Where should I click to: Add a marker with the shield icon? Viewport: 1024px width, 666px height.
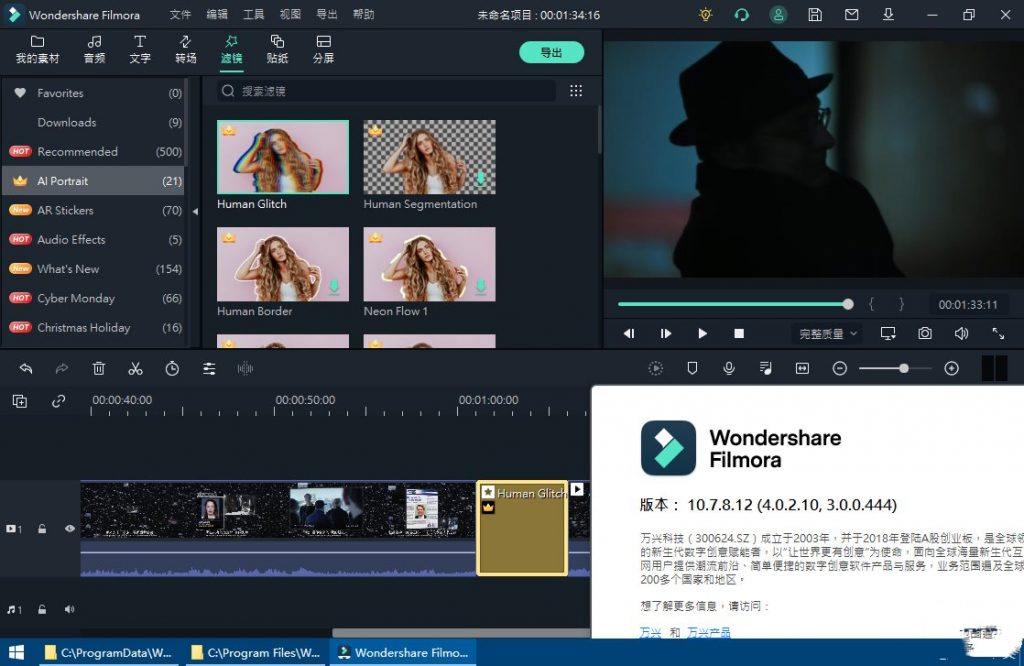(x=692, y=368)
